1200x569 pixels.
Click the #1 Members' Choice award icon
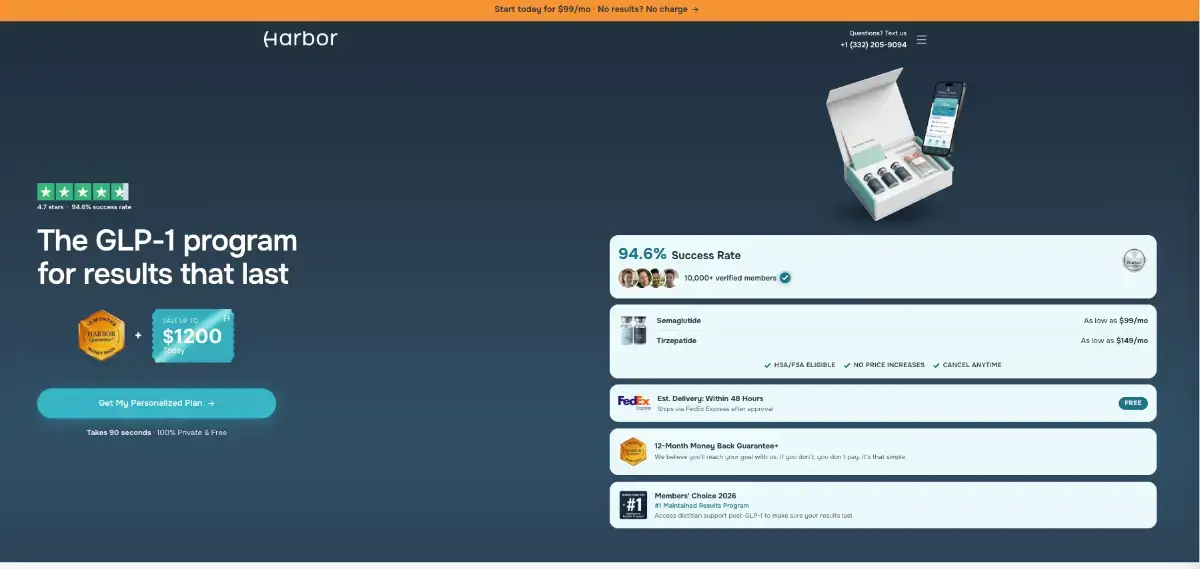pos(634,505)
